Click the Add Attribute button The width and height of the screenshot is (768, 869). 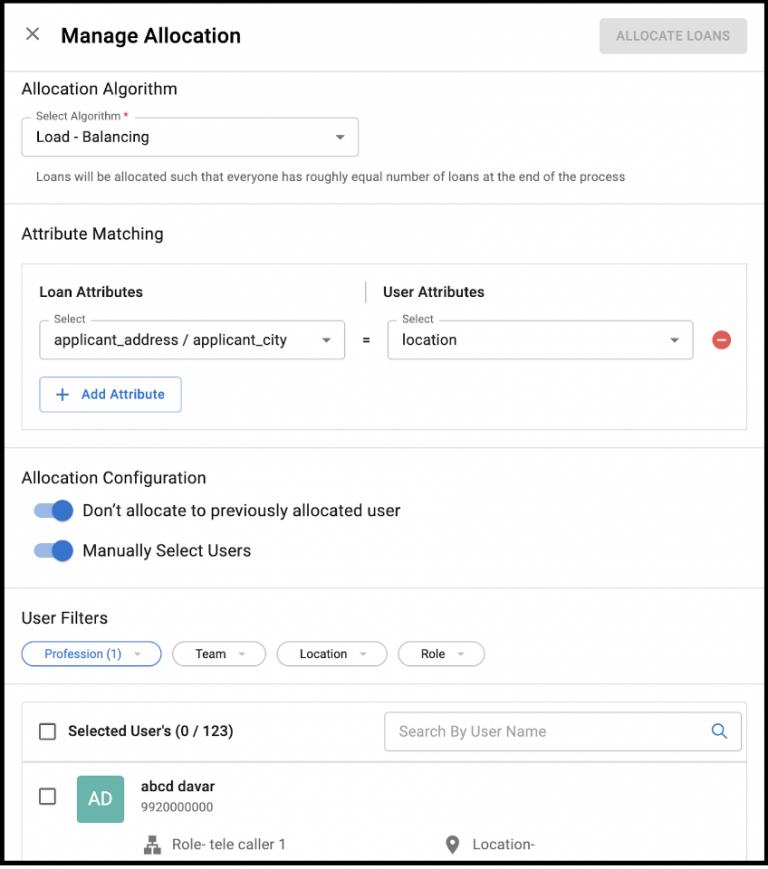(110, 394)
